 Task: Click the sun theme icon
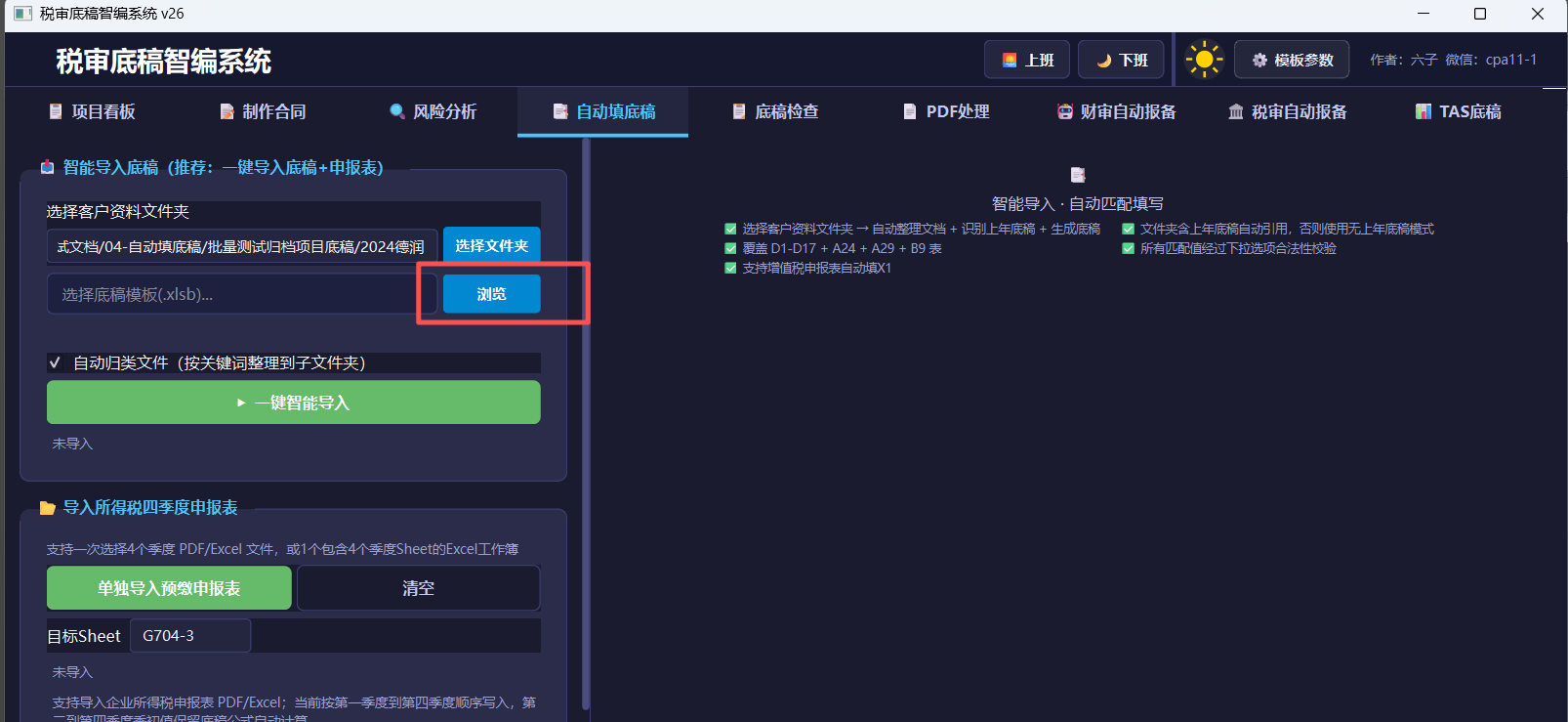pos(1204,60)
